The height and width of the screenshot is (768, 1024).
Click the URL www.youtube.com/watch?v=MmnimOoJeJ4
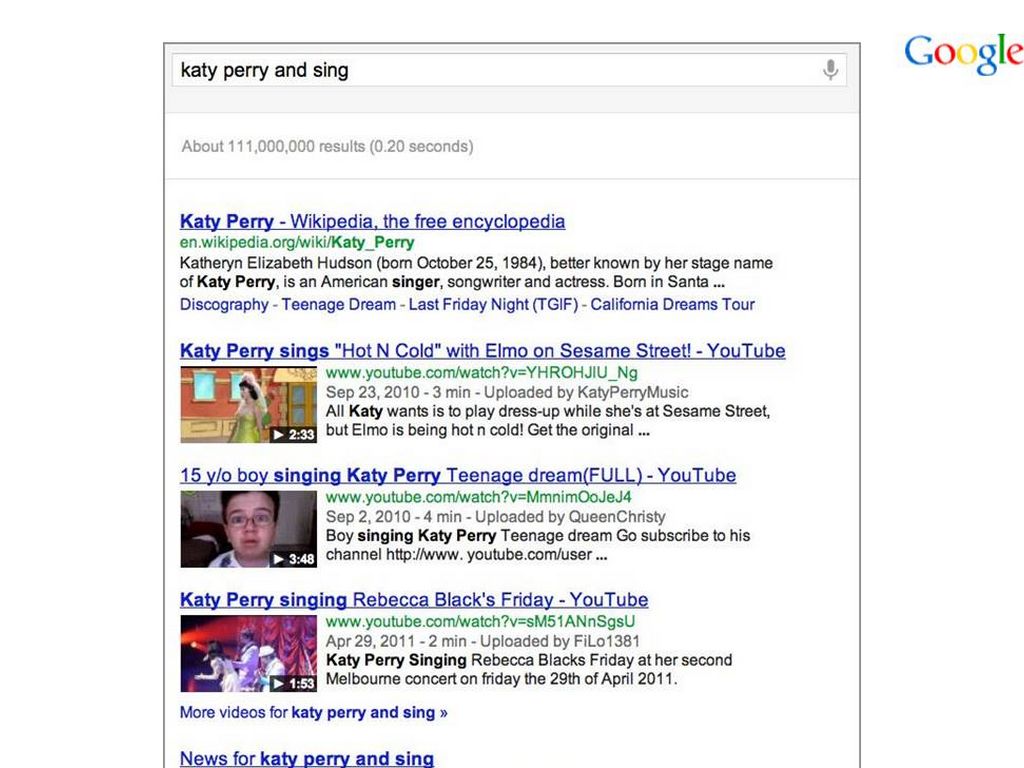tap(479, 497)
